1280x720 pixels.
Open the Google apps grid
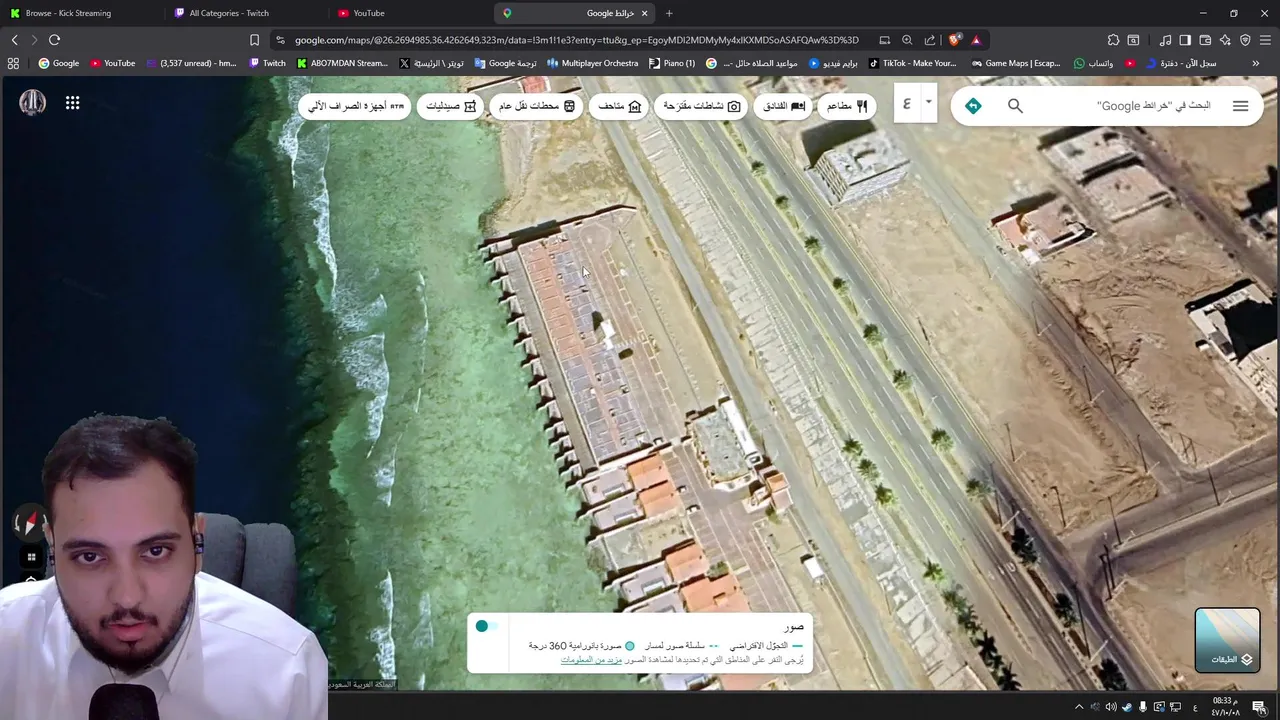(72, 103)
